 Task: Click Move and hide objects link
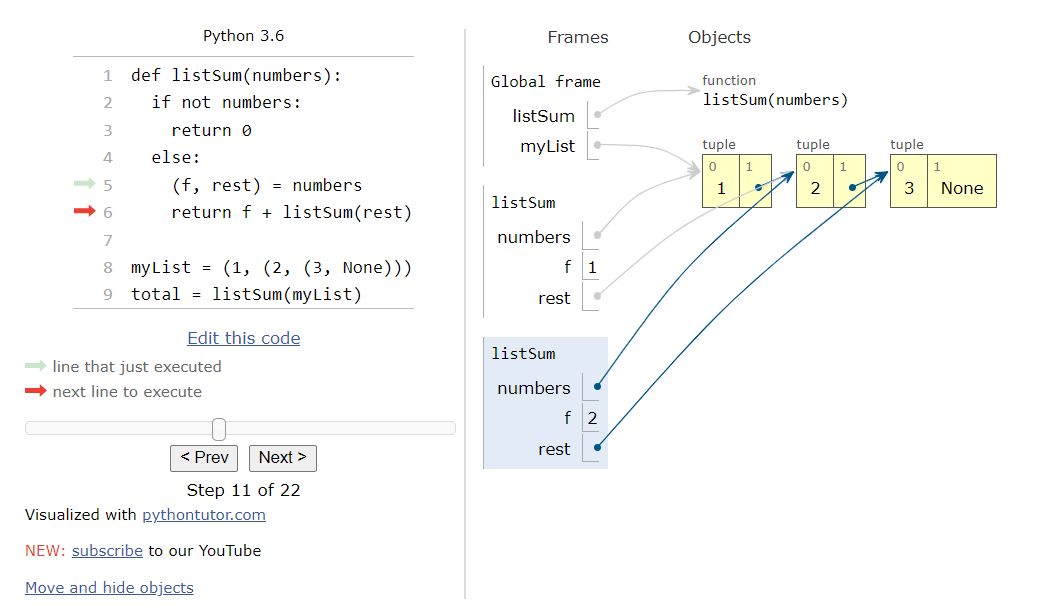pyautogui.click(x=109, y=588)
